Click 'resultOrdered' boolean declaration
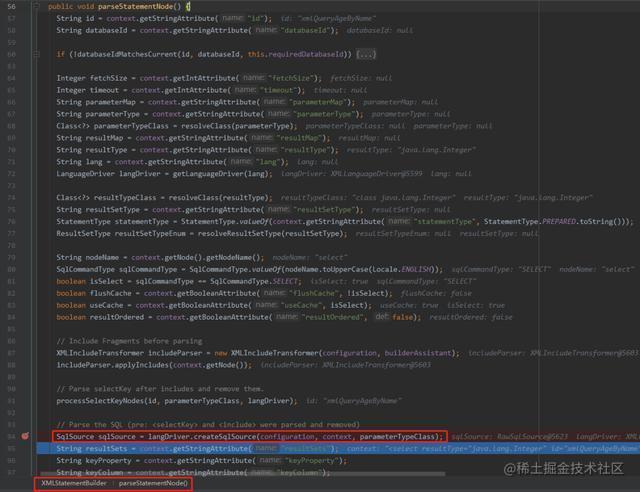 [x=117, y=317]
